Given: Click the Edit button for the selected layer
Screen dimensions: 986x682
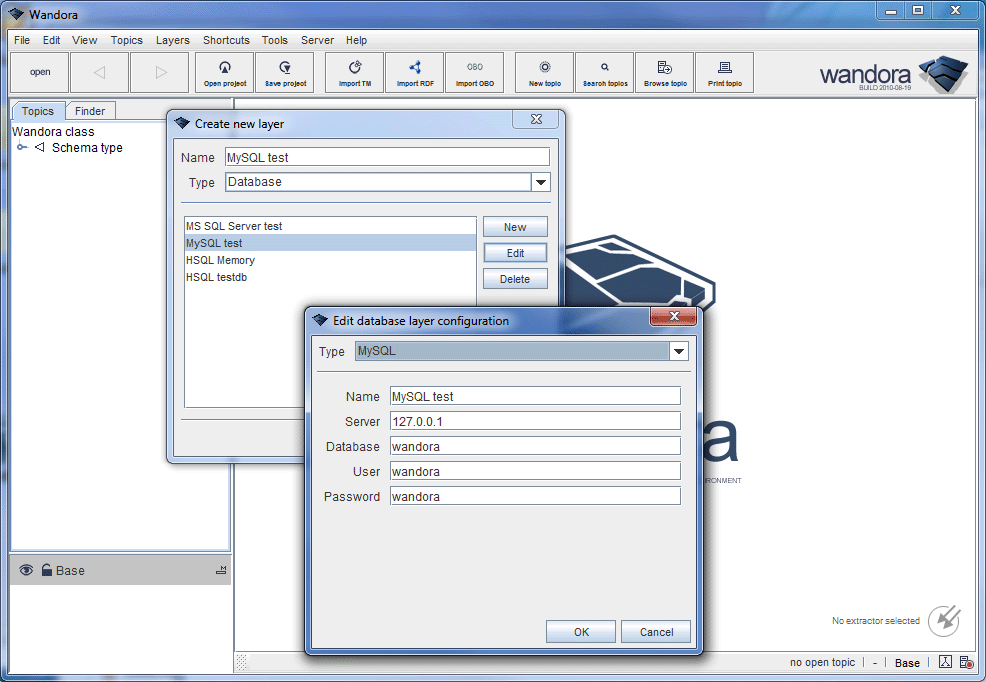Looking at the screenshot, I should pos(515,252).
